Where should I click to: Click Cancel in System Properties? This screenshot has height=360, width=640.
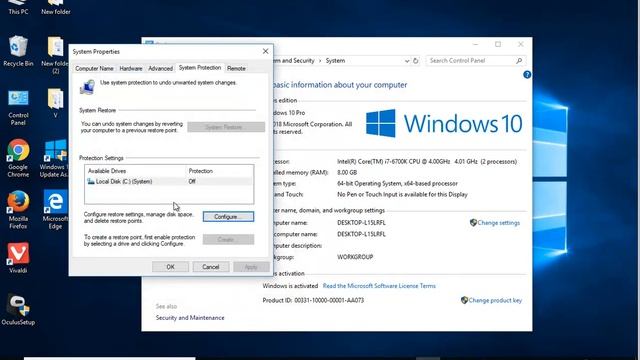(x=211, y=267)
